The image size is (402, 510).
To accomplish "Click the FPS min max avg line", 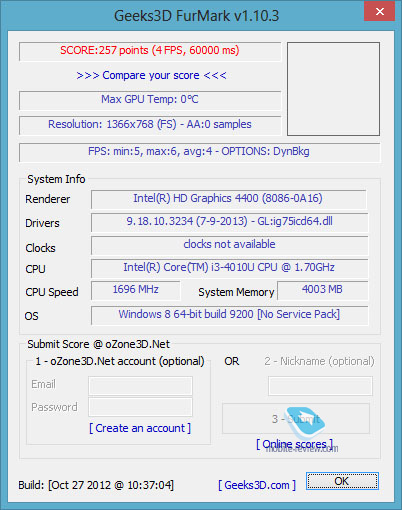I will pos(199,152).
